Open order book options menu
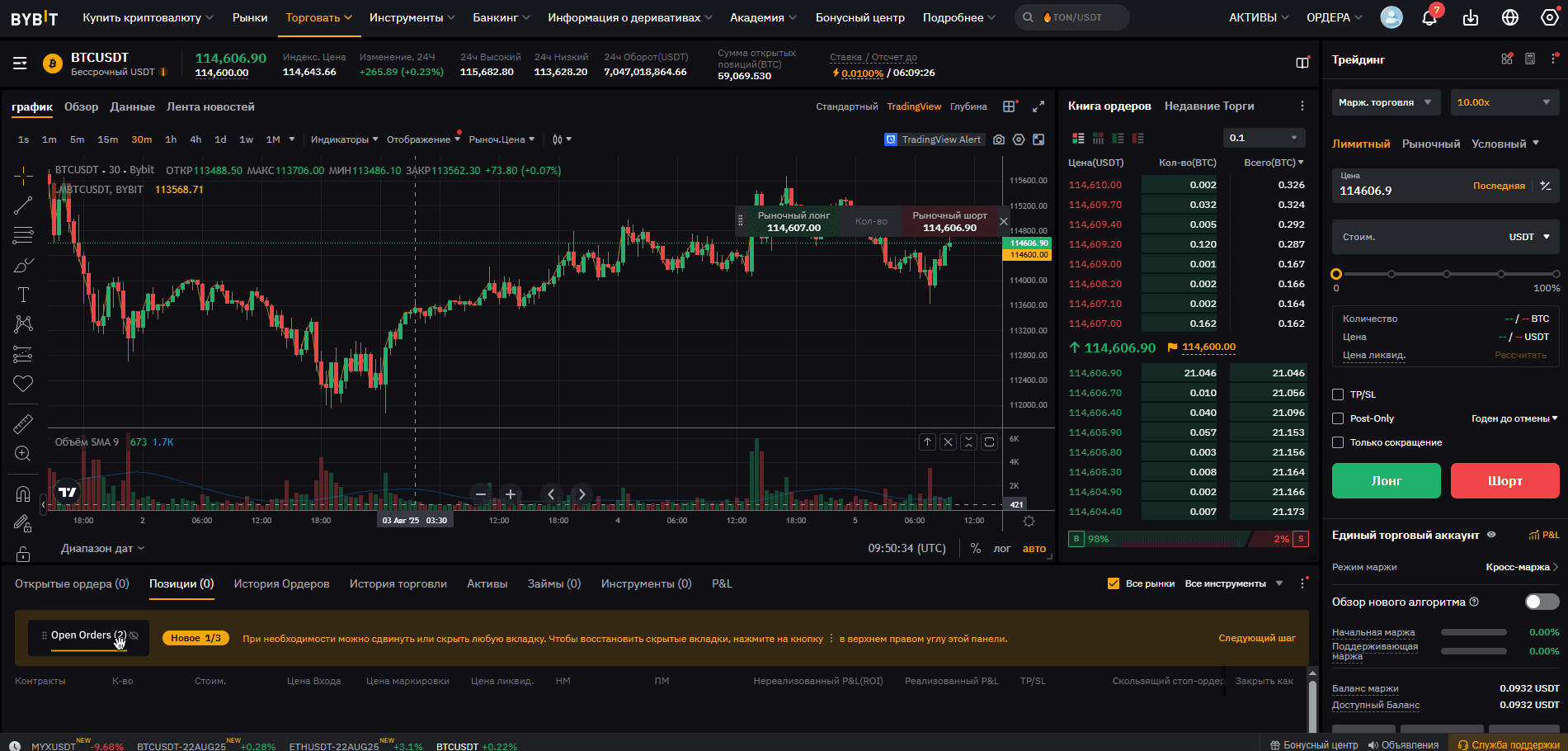 1302,106
